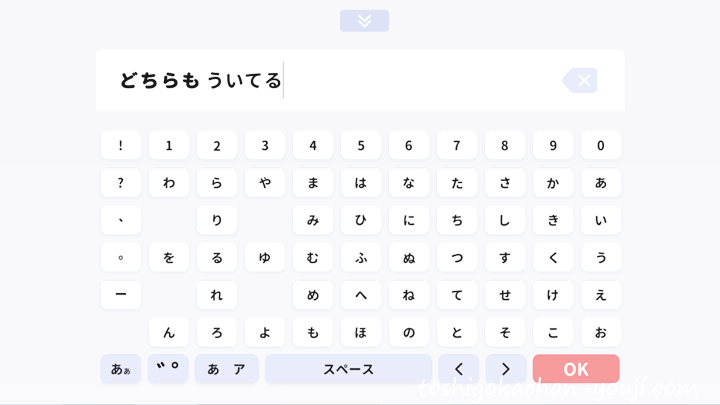Toggle dakuten handakuten marks key
The width and height of the screenshot is (720, 405).
(168, 369)
